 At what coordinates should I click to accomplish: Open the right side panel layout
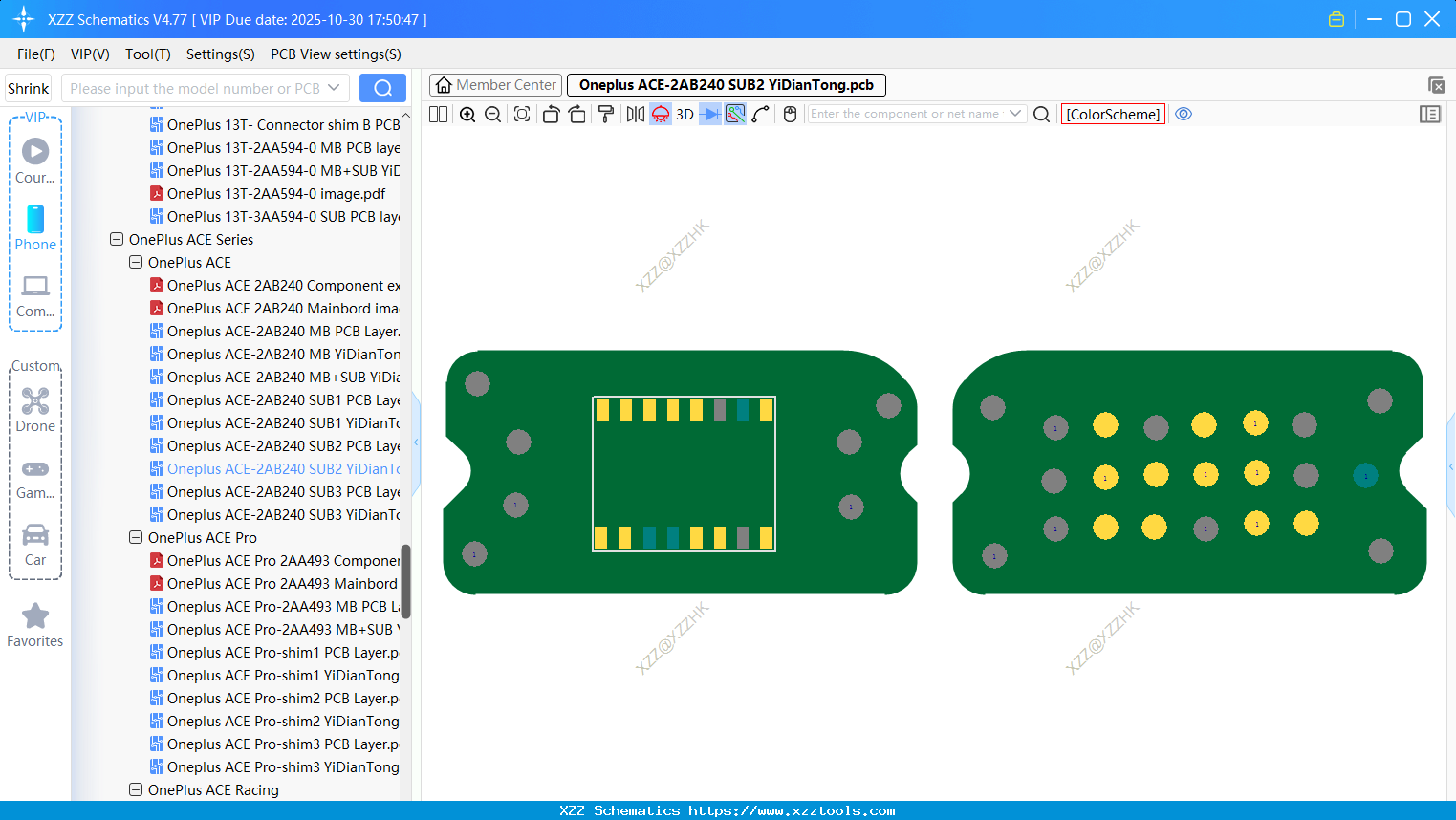click(x=1430, y=114)
